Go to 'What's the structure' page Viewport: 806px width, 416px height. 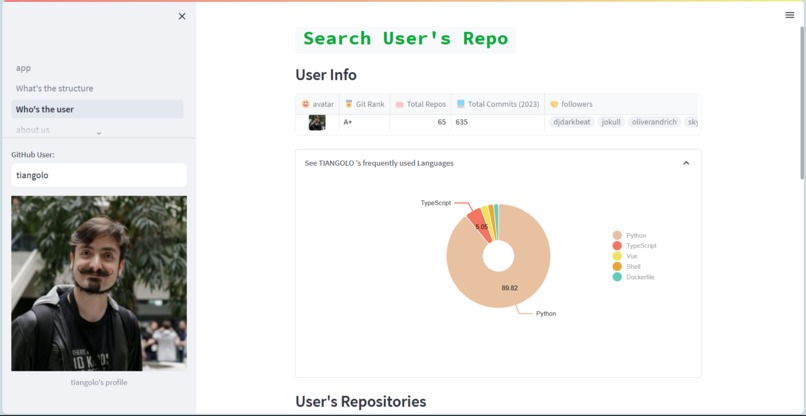[54, 88]
